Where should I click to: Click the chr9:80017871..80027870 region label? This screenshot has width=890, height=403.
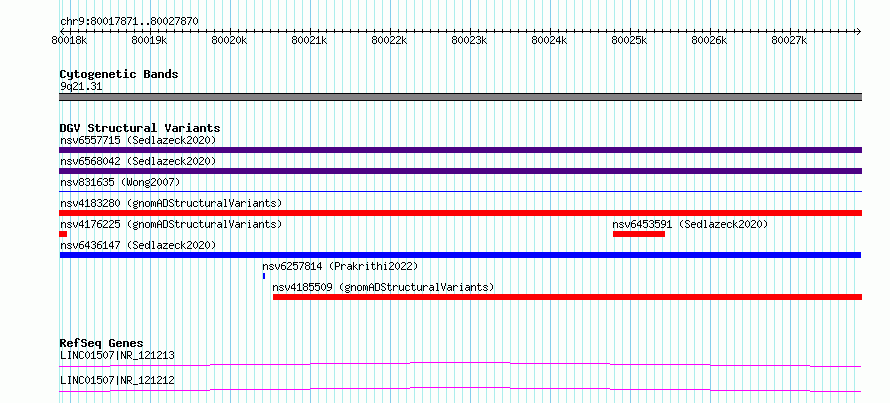click(129, 22)
